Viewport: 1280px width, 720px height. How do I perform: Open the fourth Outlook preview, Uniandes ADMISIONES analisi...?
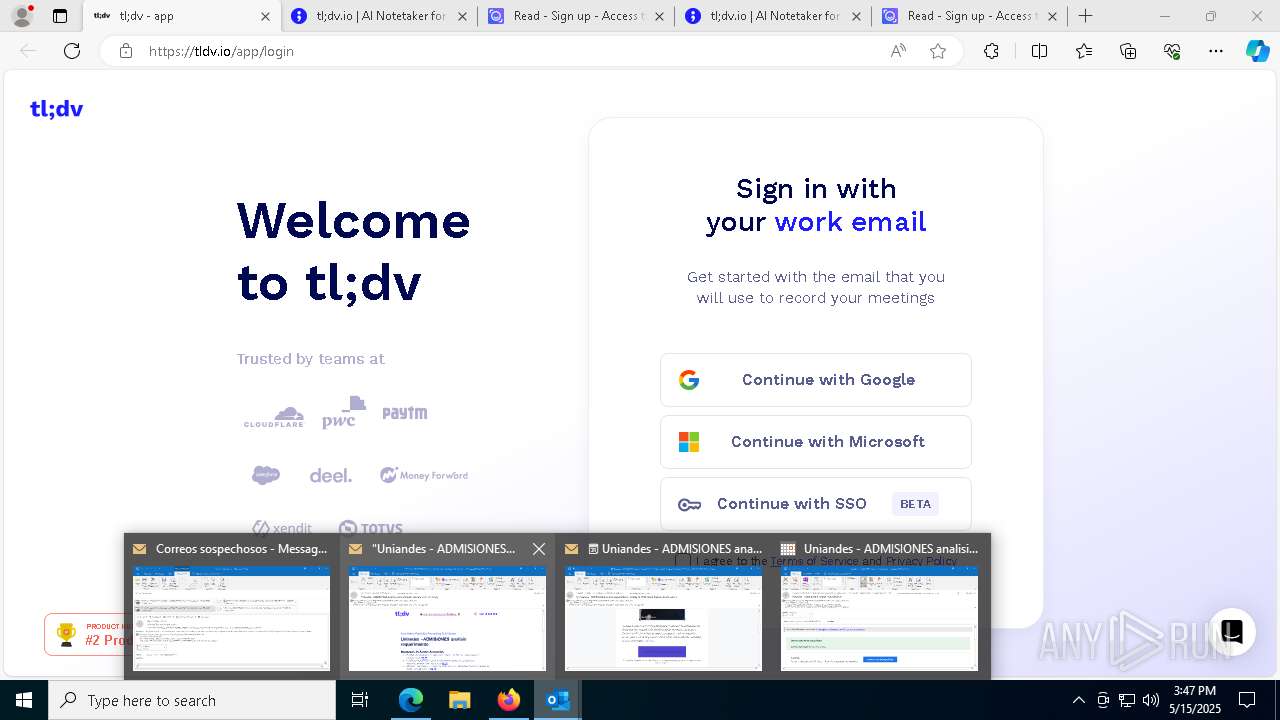(879, 606)
